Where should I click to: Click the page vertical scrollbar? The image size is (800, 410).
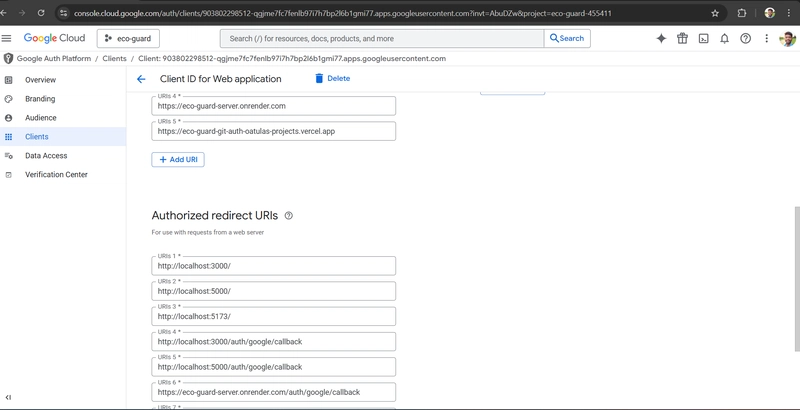coord(797,279)
